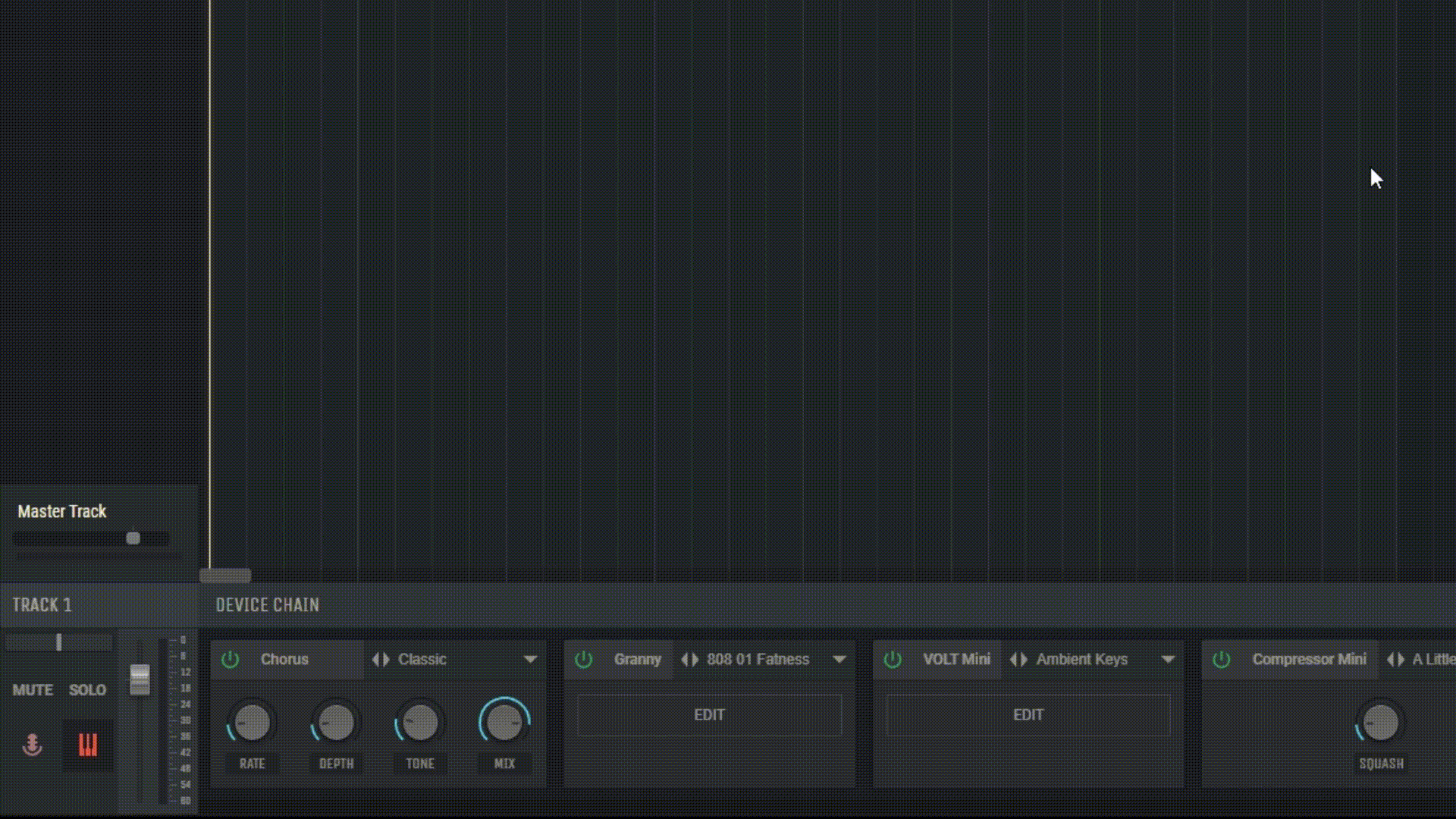Open the Ambient Keys preset dropdown
This screenshot has height=819, width=1456.
point(1168,660)
